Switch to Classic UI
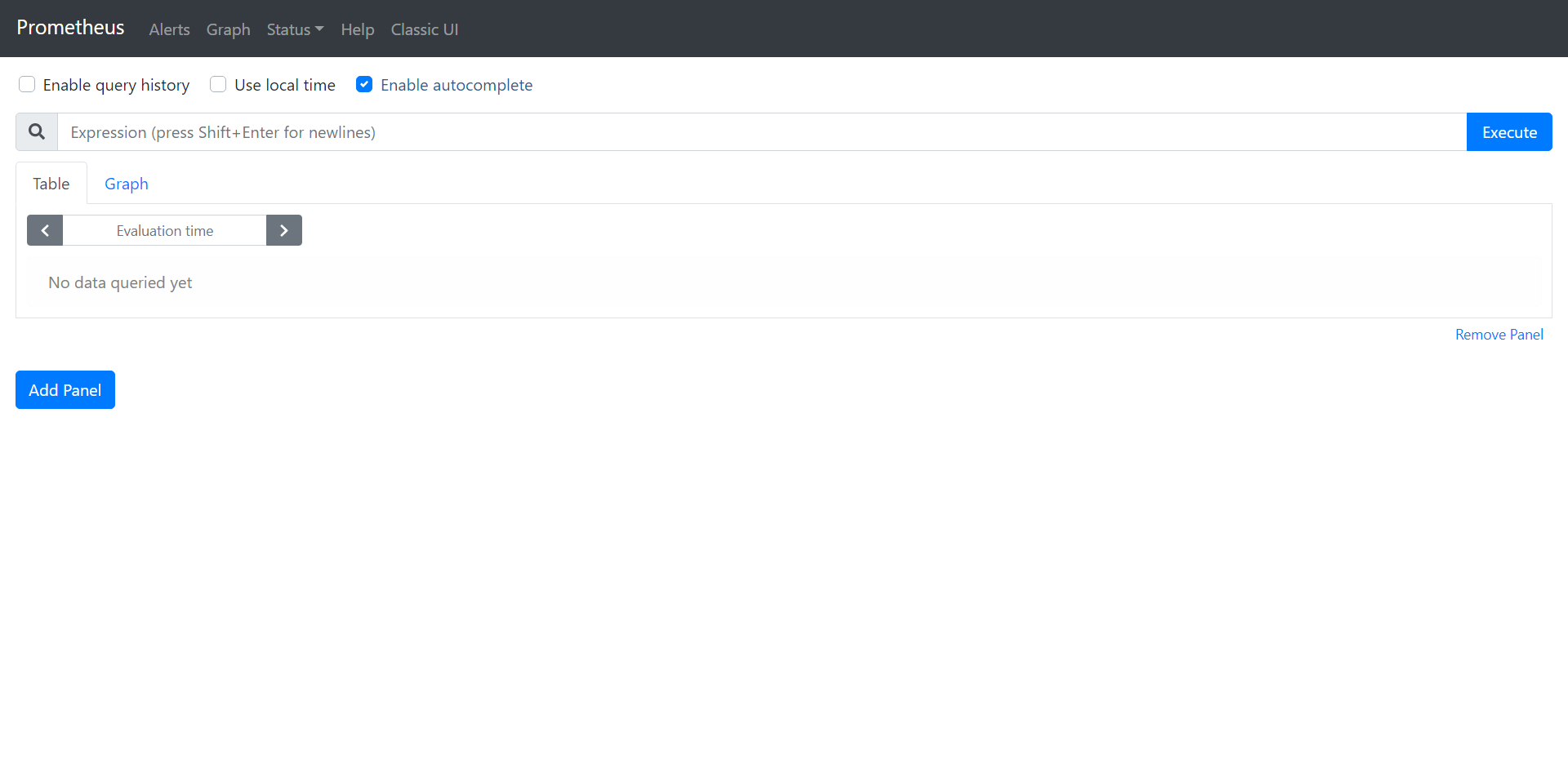 click(425, 29)
